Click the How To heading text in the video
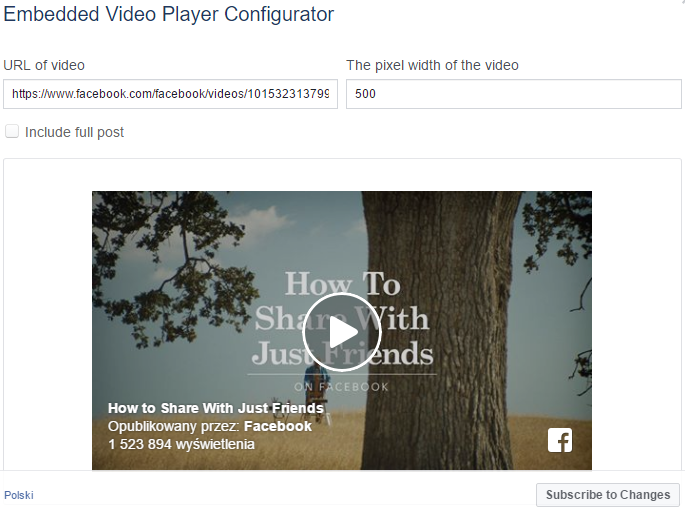The image size is (685, 512). click(x=342, y=284)
